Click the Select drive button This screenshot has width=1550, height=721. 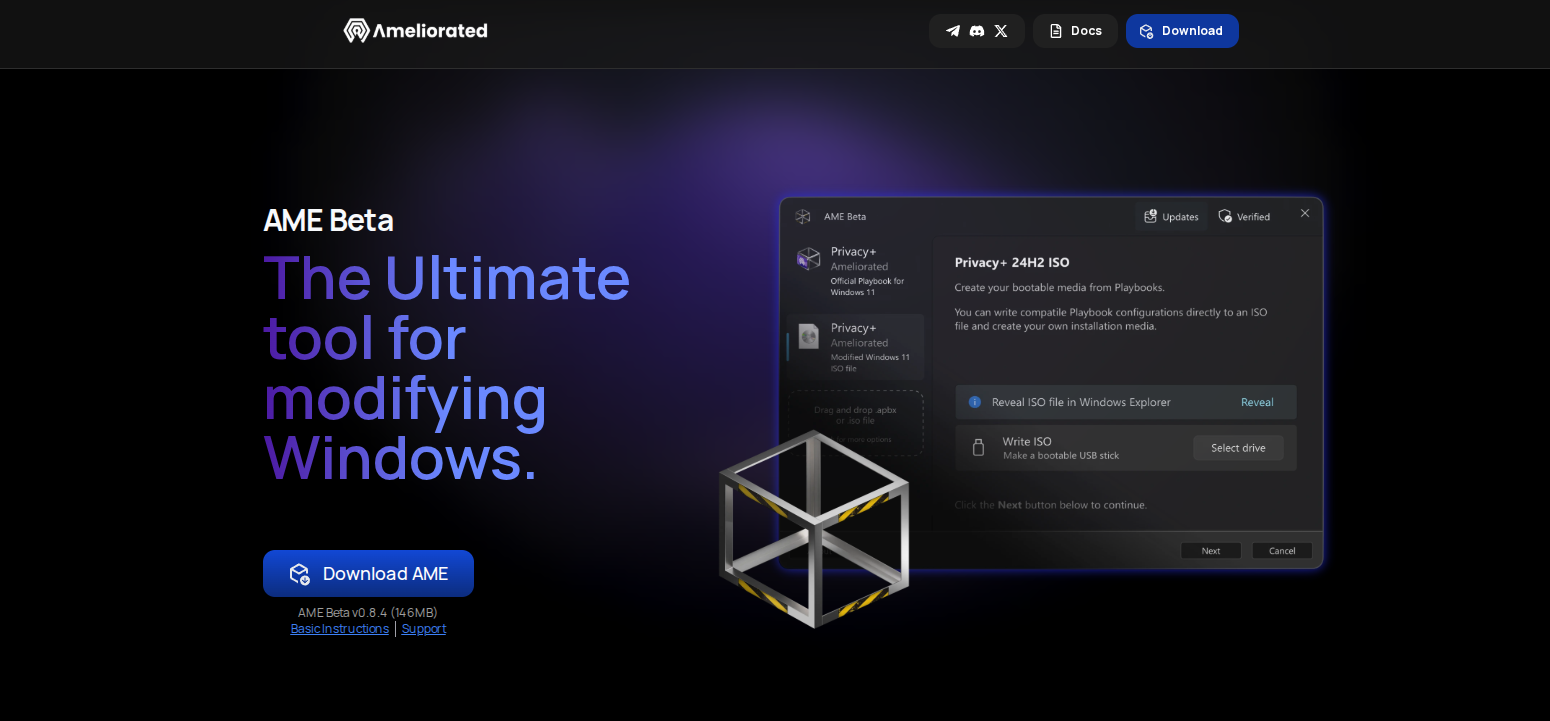[1238, 448]
